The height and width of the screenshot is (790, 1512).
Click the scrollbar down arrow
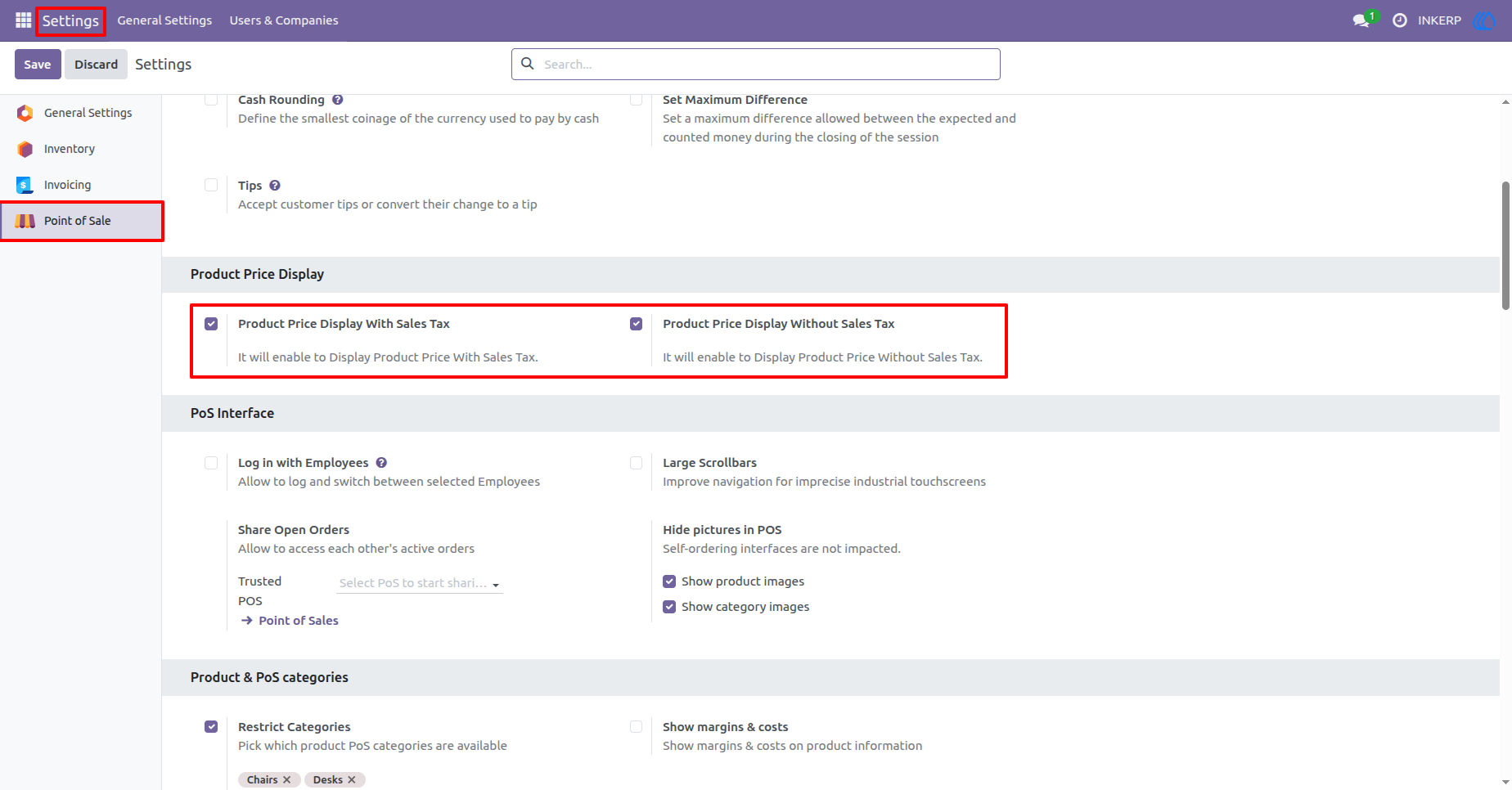pos(1505,782)
